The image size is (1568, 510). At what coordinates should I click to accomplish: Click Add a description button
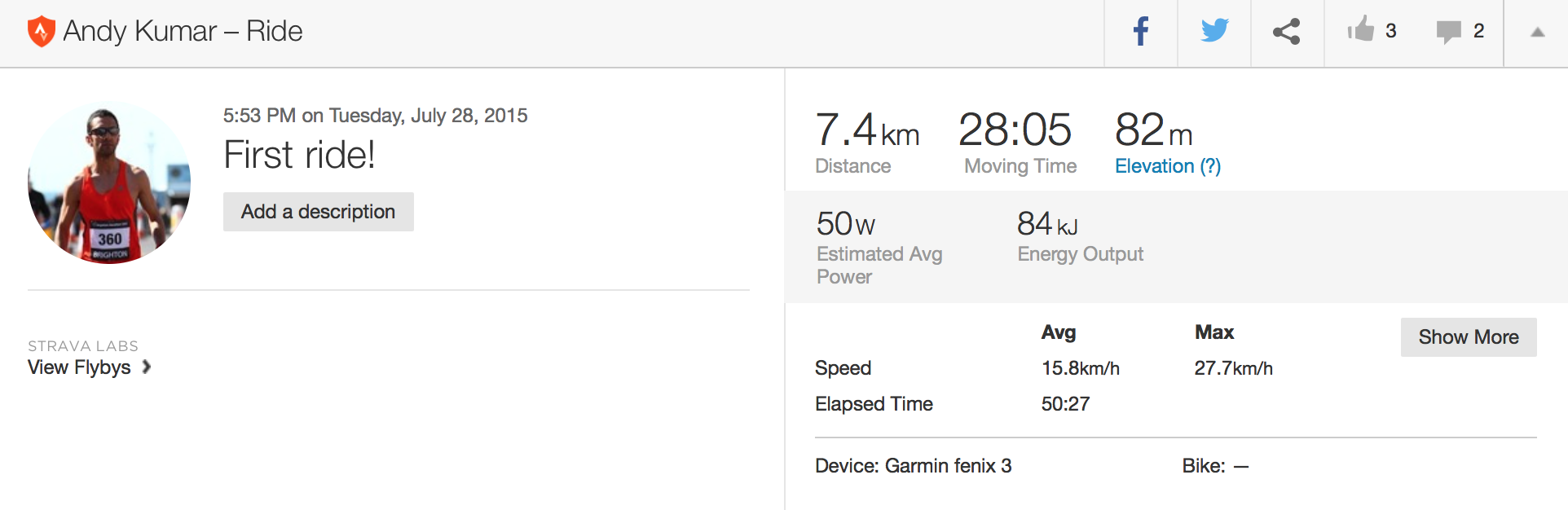tap(318, 212)
